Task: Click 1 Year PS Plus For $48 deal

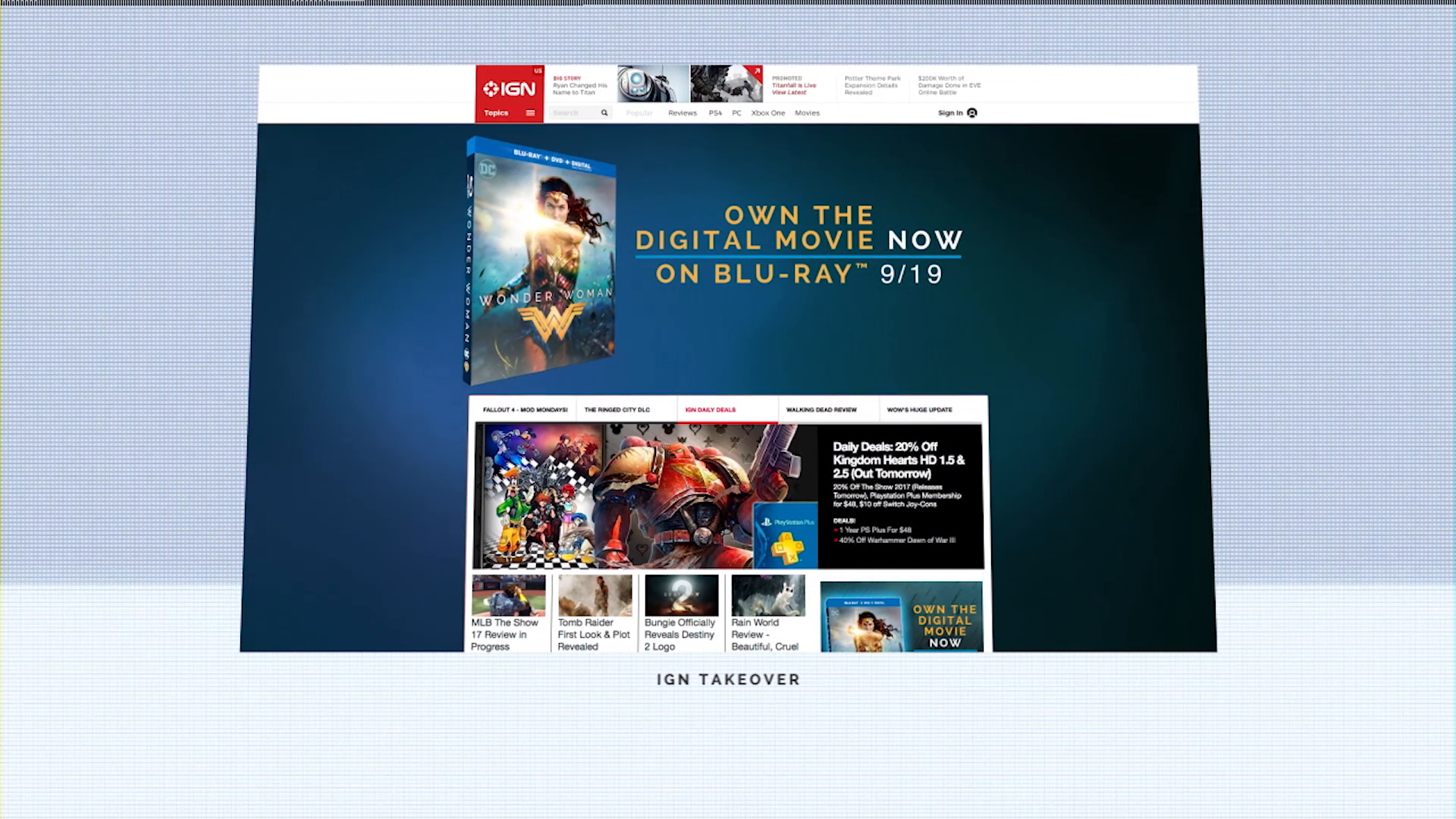Action: pyautogui.click(x=875, y=530)
